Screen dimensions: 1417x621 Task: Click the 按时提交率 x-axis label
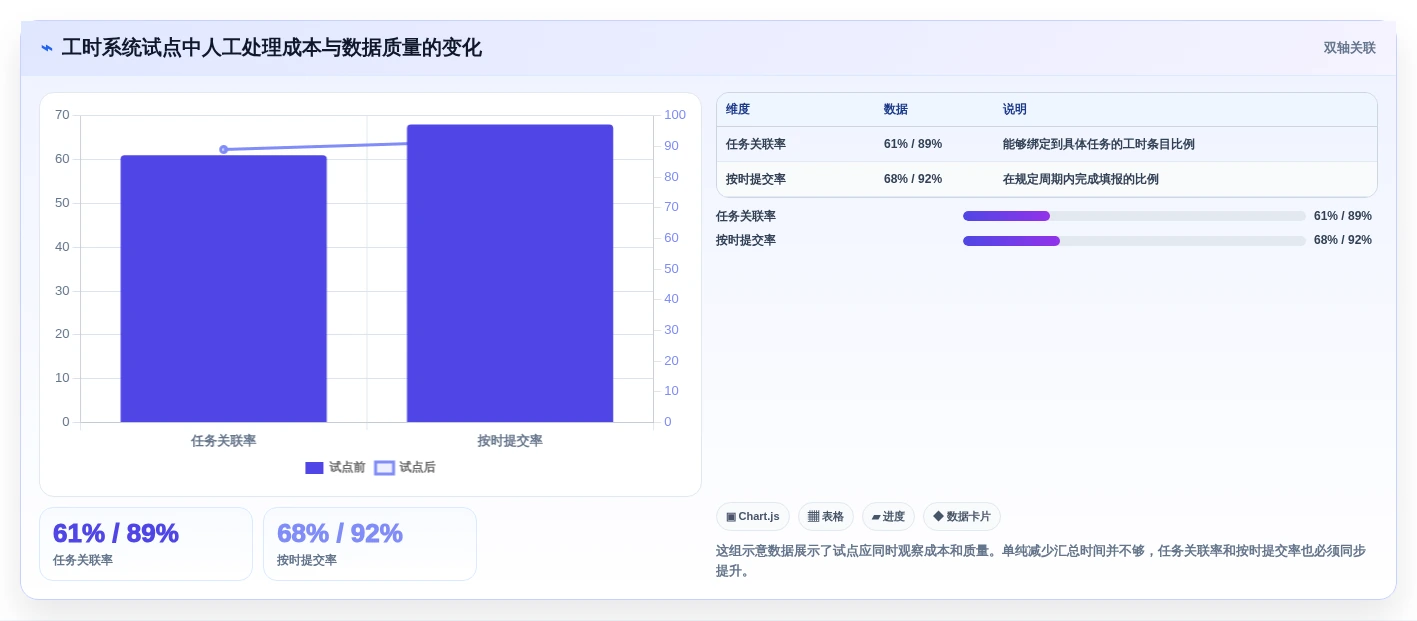tap(510, 441)
